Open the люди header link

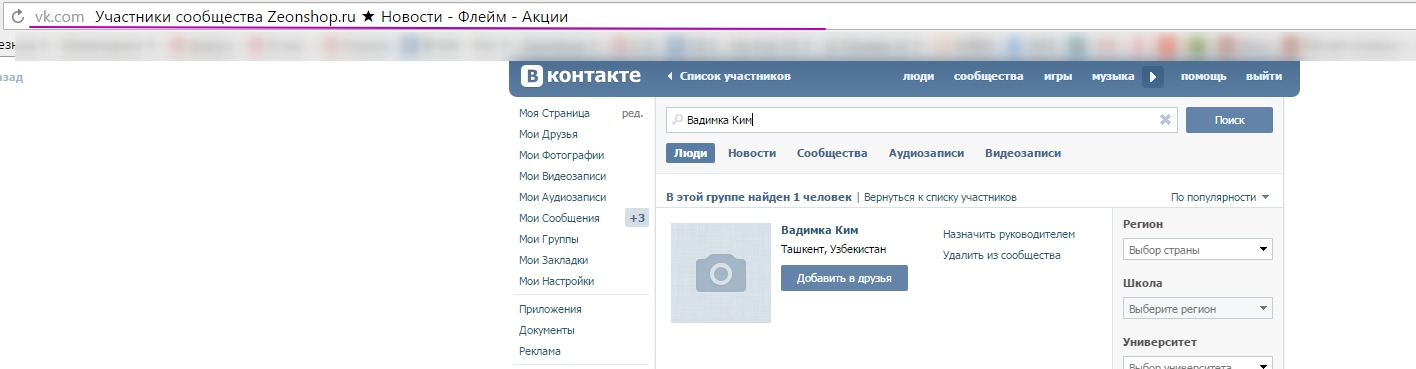918,76
